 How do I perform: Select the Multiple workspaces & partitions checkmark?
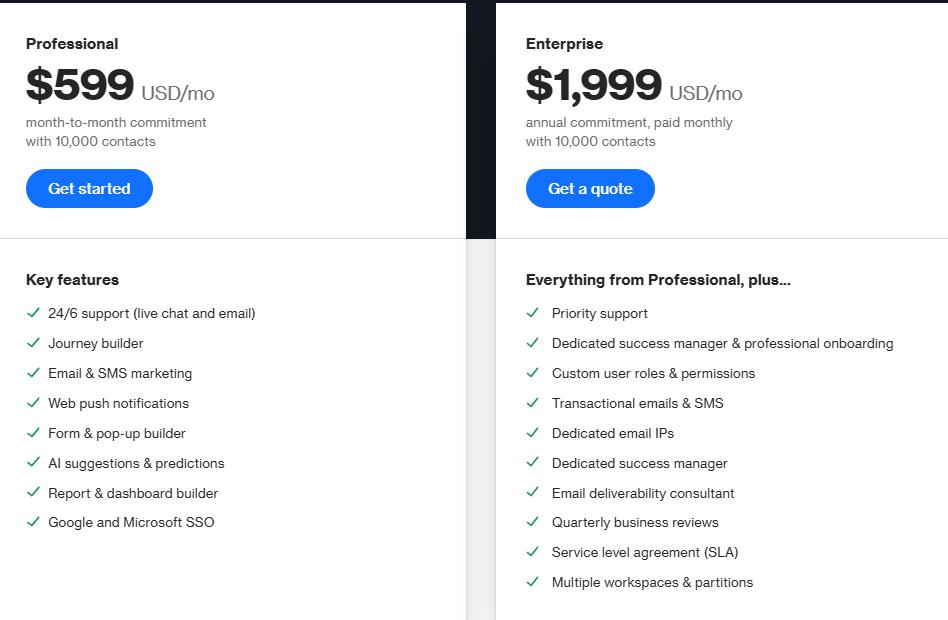(533, 582)
